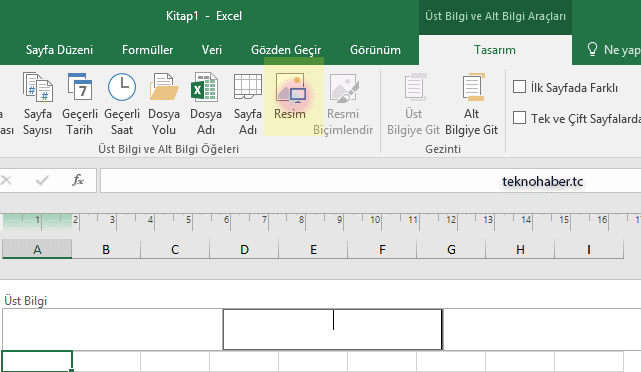Insert Dosya Yolu file path

pyautogui.click(x=164, y=104)
